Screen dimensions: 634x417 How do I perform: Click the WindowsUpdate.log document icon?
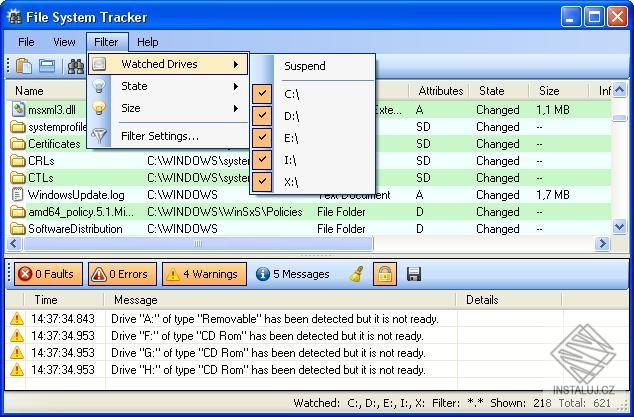coord(17,195)
